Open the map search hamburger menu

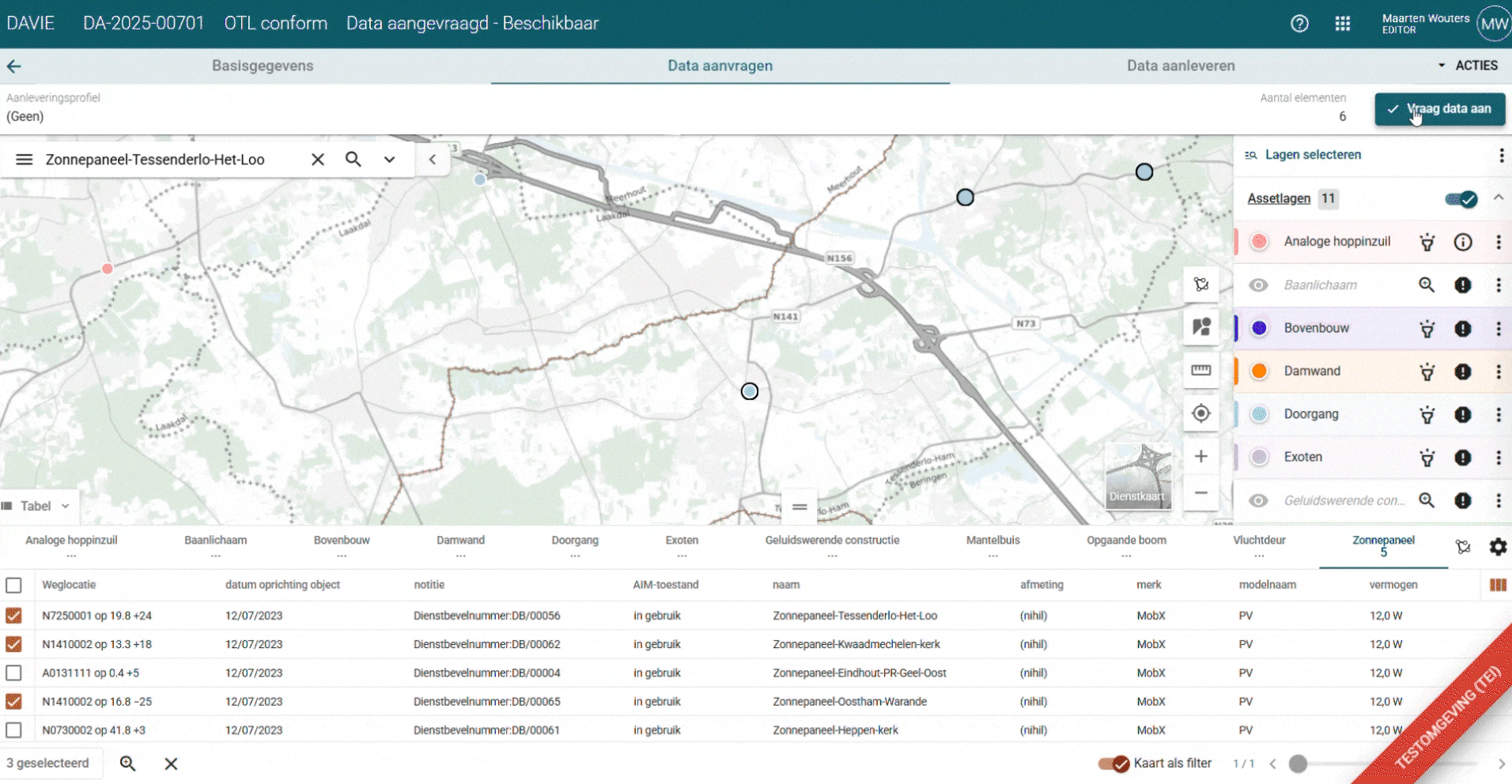pos(25,160)
